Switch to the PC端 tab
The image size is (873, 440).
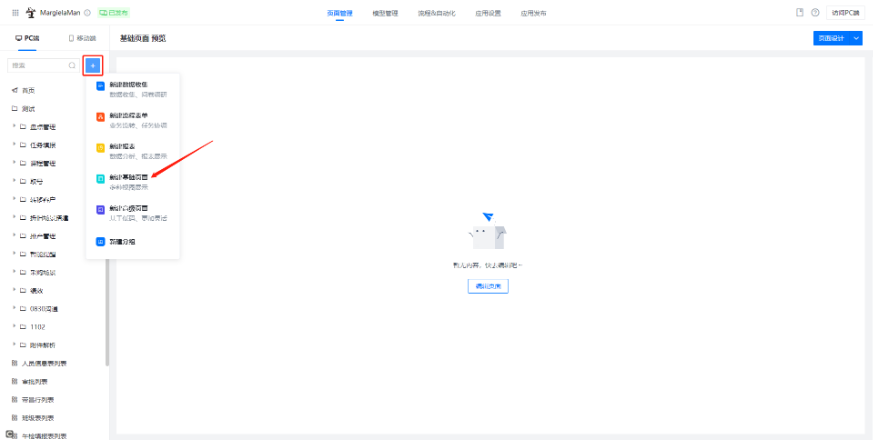(27, 38)
